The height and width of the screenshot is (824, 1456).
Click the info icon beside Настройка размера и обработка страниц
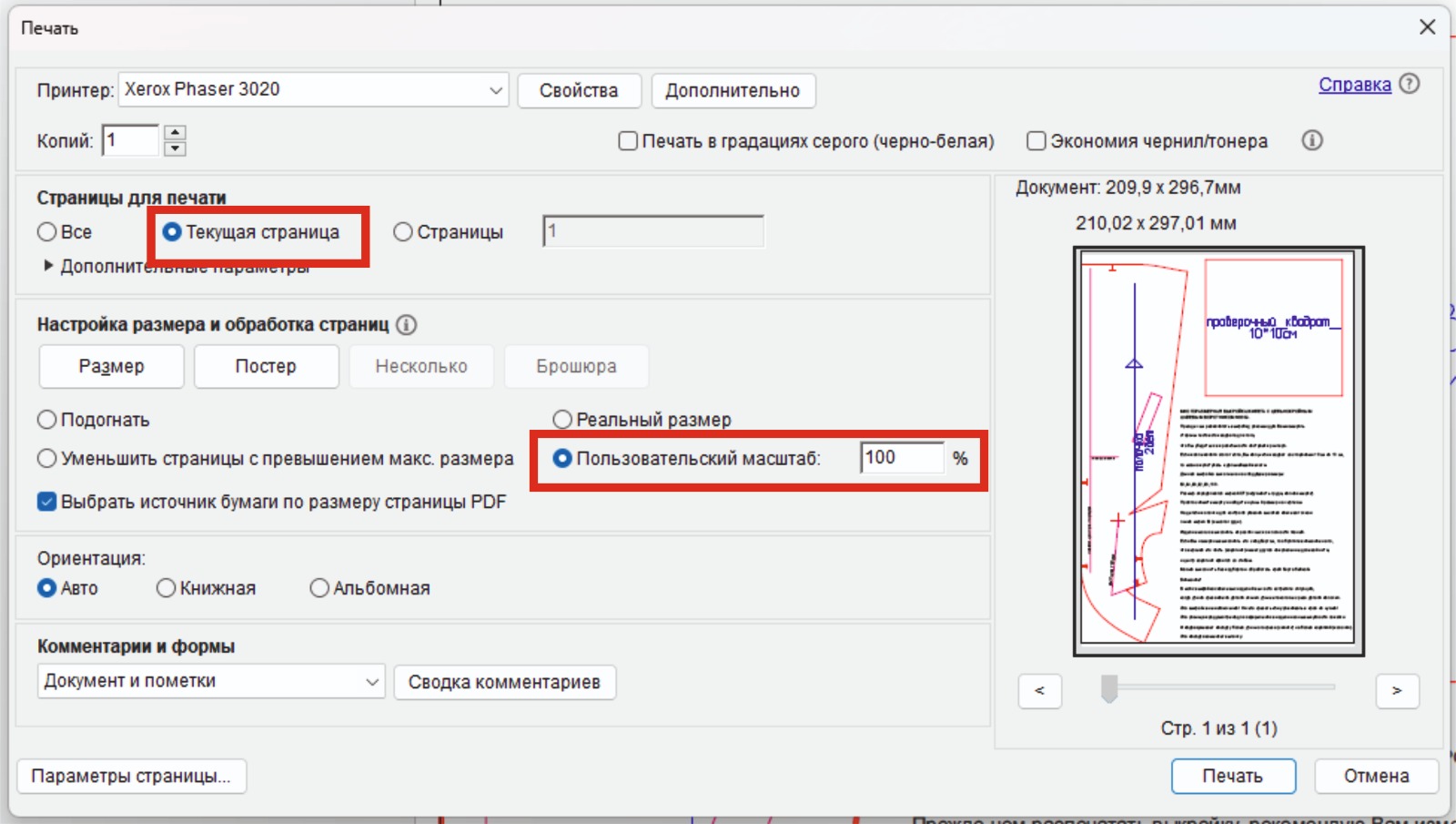coord(407,325)
